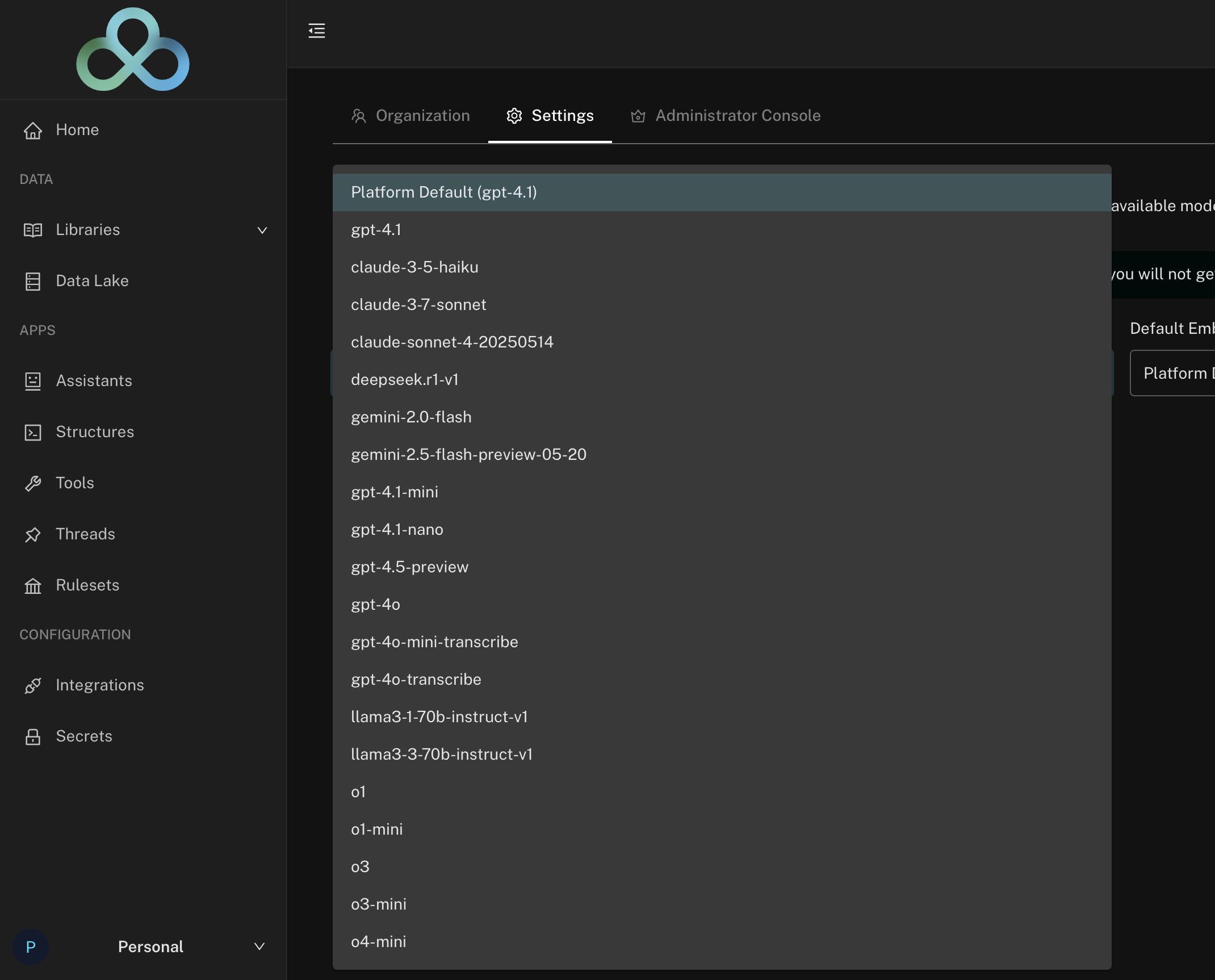Select the o4-mini model option

(379, 942)
